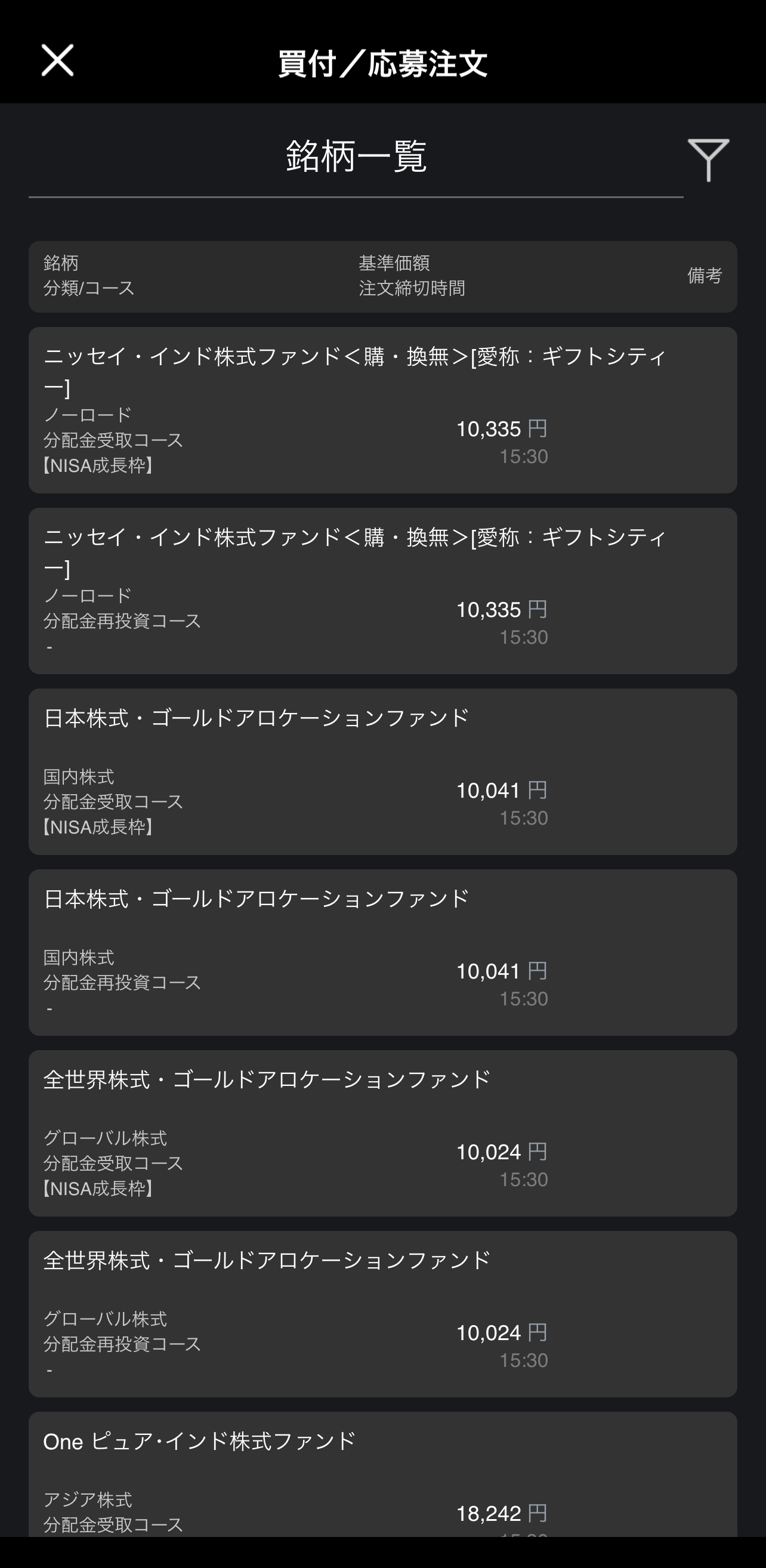Screen dimensions: 766x1568
Task: Click the 基準価額 column header
Action: 394,263
